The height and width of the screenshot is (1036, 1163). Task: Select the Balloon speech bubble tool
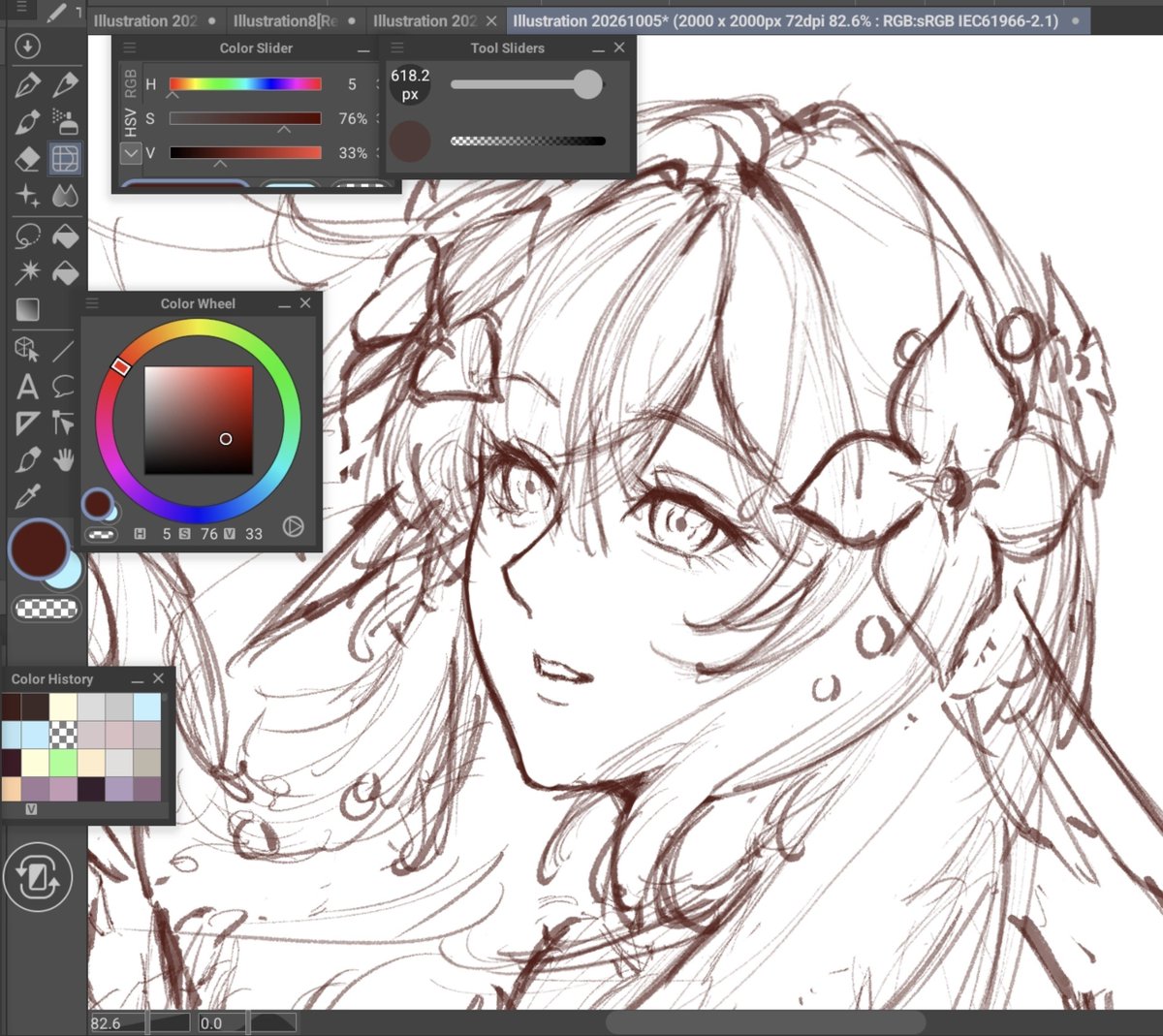pyautogui.click(x=65, y=387)
